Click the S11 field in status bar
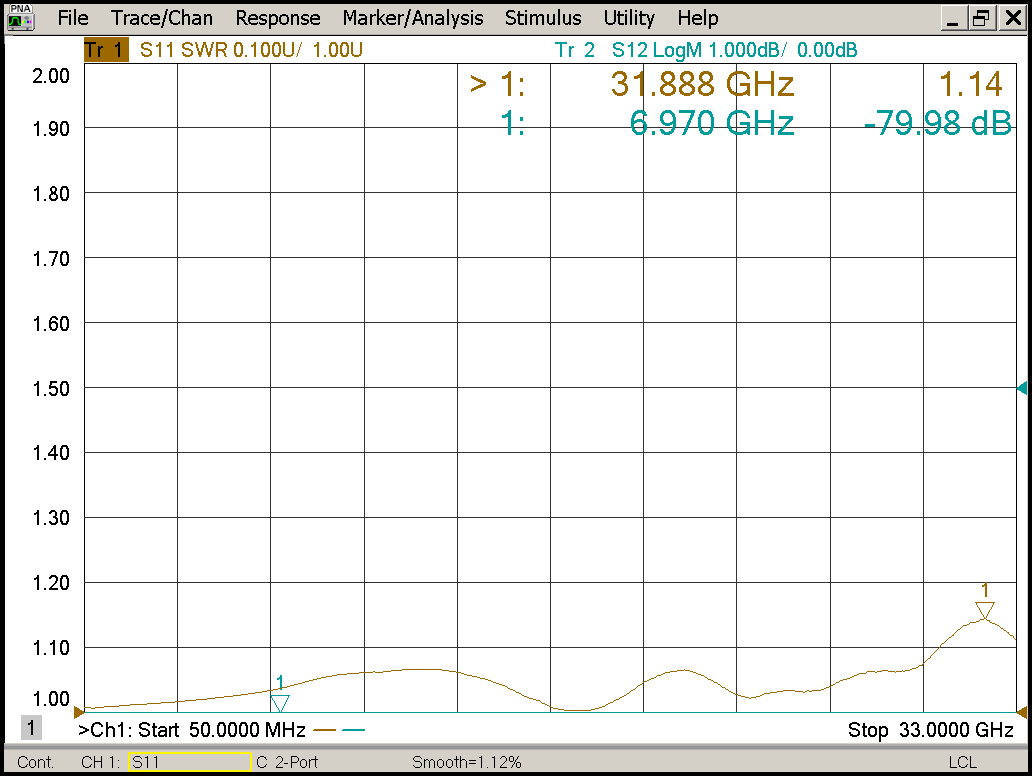Screen dimensions: 1032x776 [x=188, y=762]
